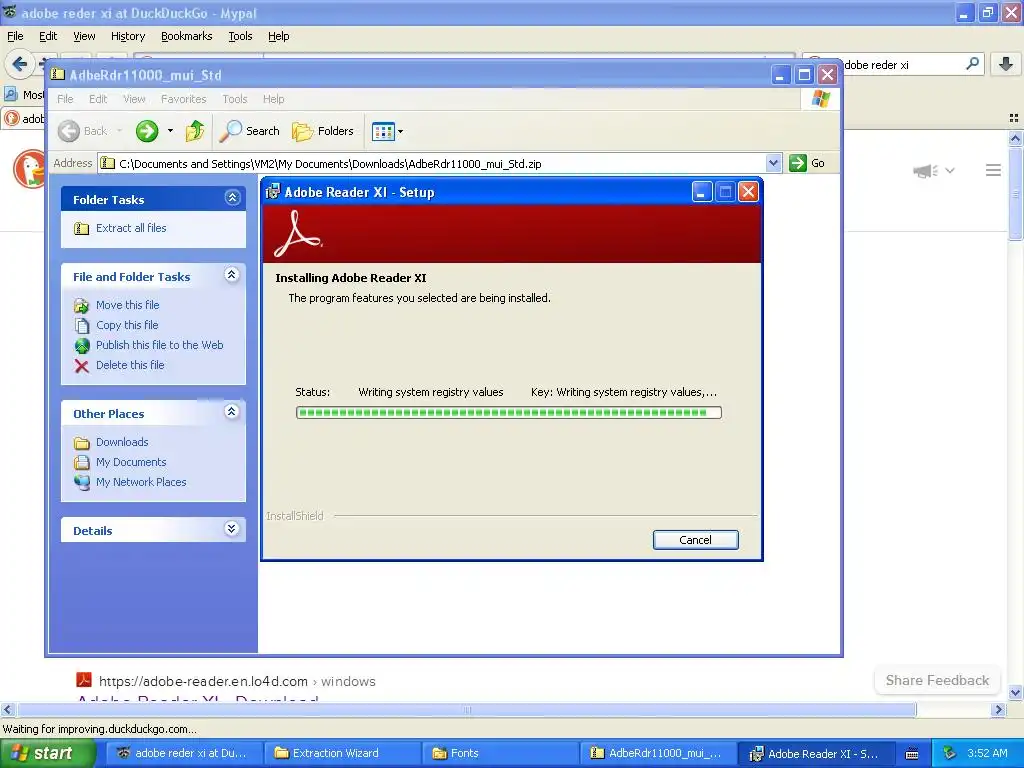Click the address path field in Explorer
Screen dimensions: 1024x768
click(x=432, y=163)
